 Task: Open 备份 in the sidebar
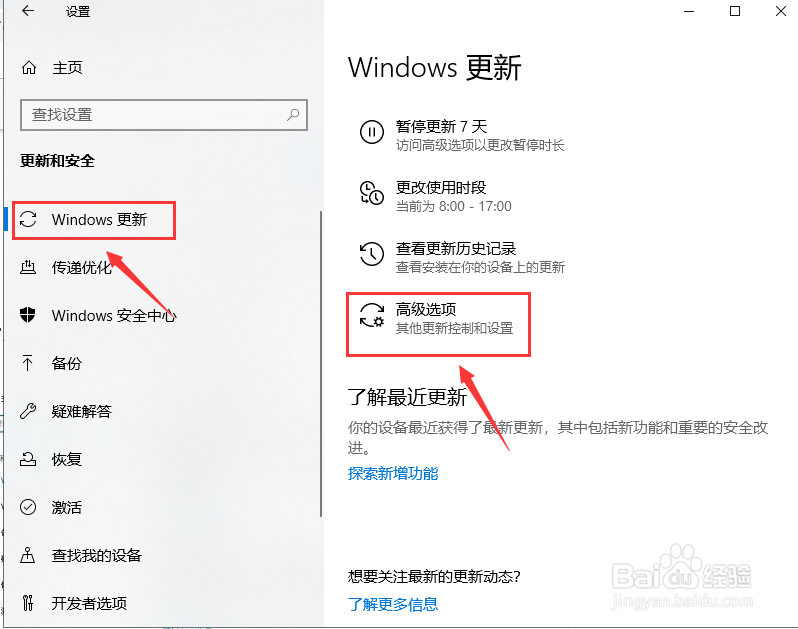pyautogui.click(x=66, y=363)
